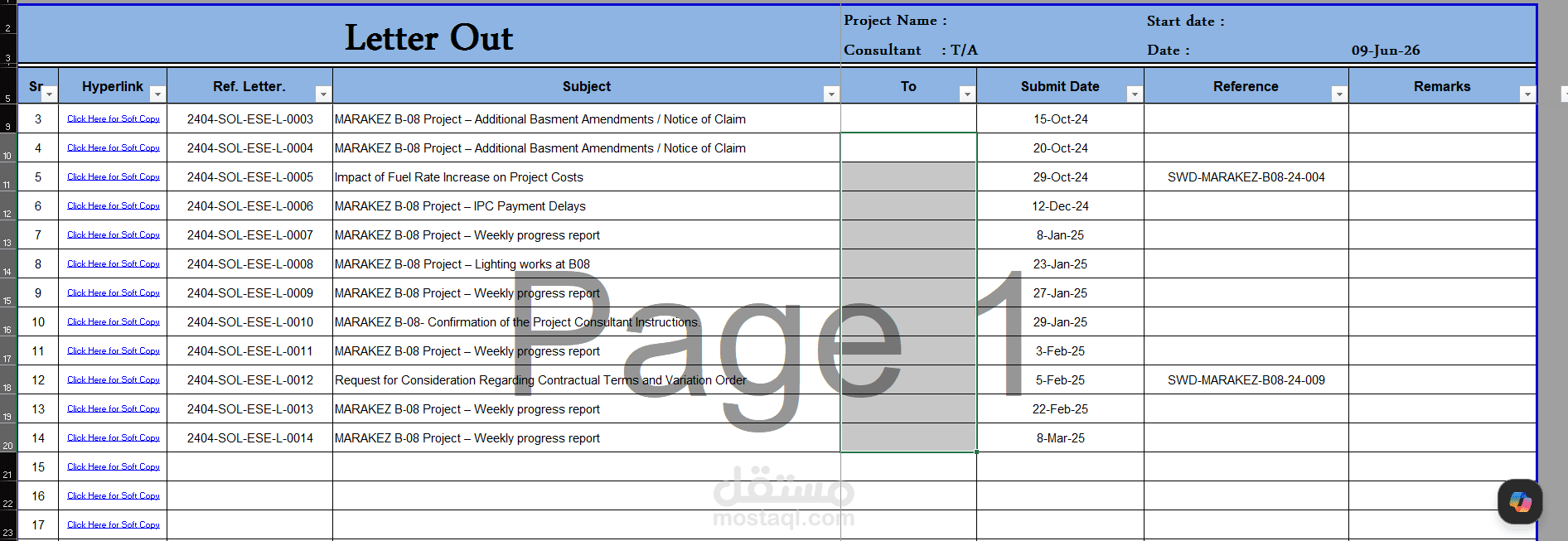
Task: Open soft copy link for Sr 14
Action: (x=114, y=438)
